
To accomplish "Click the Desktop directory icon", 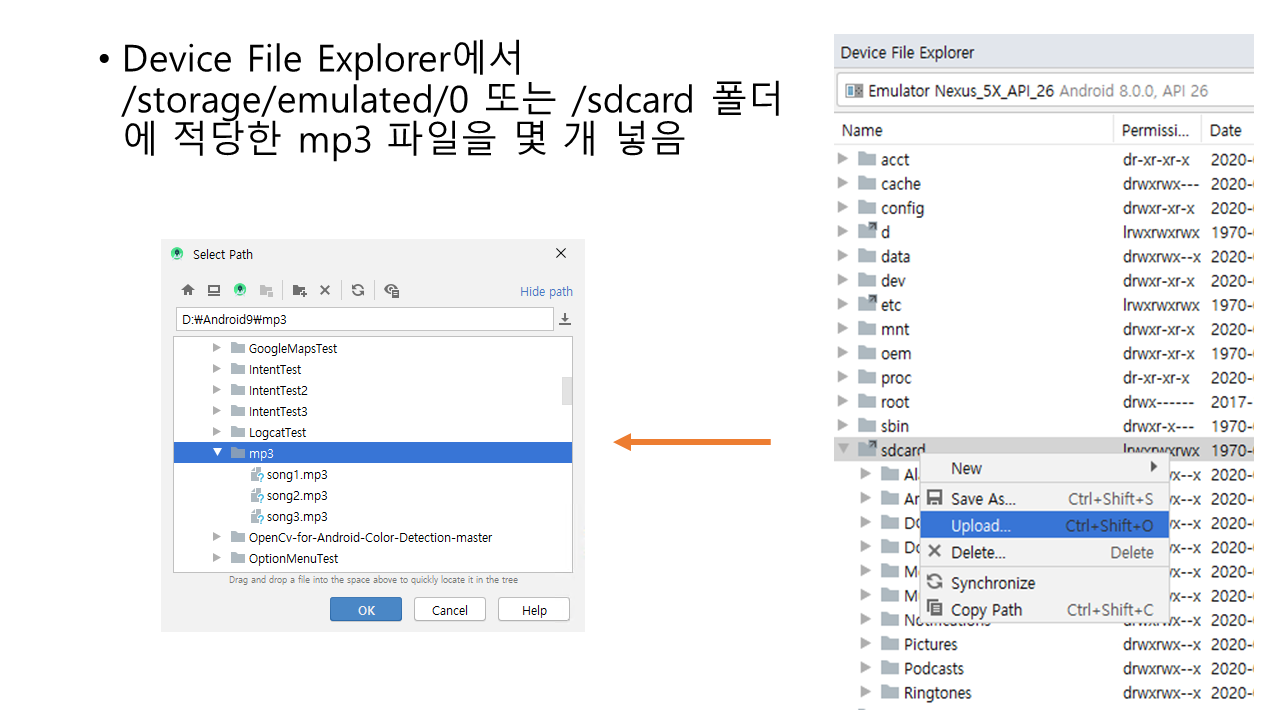I will click(214, 290).
